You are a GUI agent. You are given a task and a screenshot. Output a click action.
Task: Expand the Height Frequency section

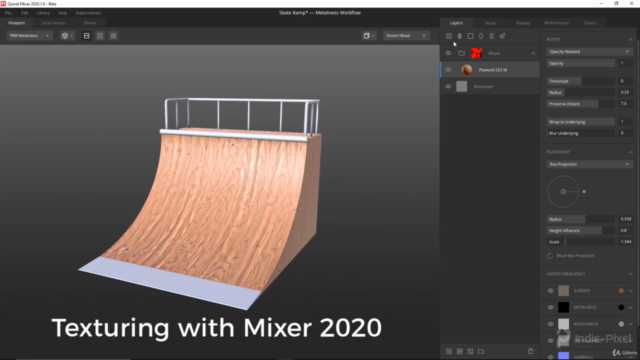(x=631, y=274)
